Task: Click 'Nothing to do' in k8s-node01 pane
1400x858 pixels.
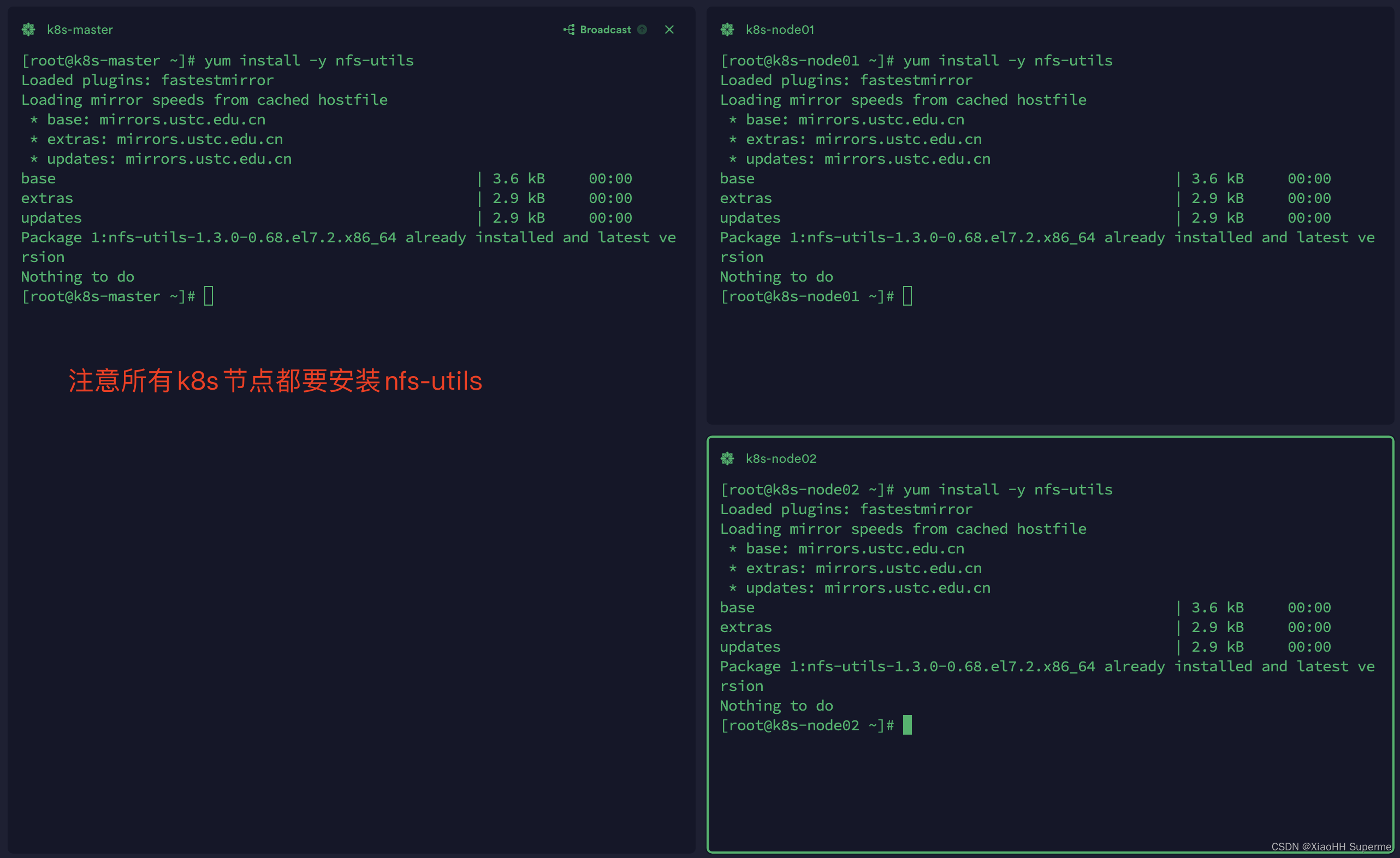Action: coord(776,277)
